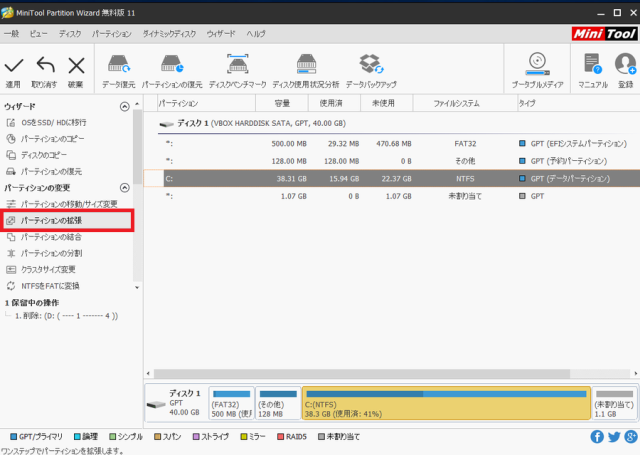Select the 500.00 MB FAT32 partition row

coord(392,144)
